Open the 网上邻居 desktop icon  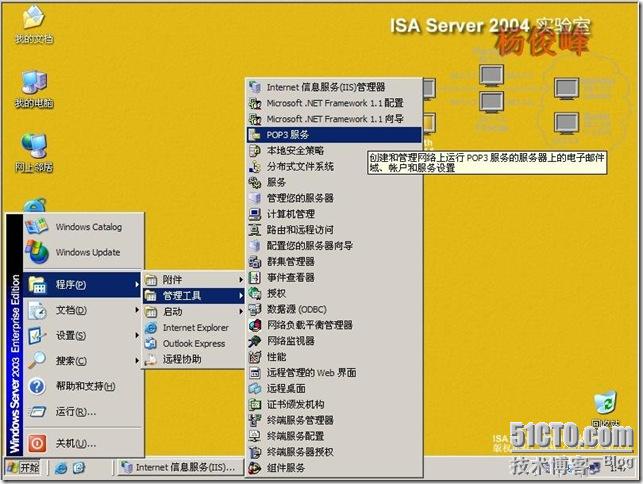[34, 153]
